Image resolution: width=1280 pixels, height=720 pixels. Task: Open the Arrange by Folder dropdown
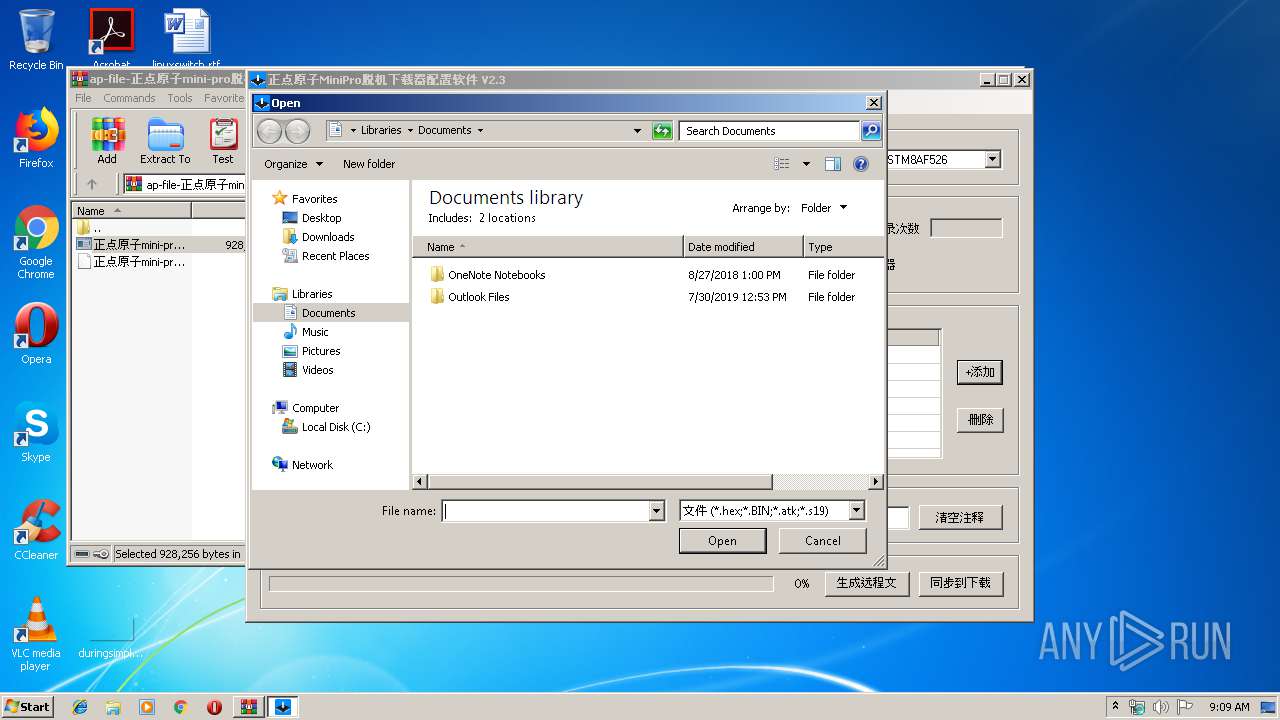tap(824, 208)
